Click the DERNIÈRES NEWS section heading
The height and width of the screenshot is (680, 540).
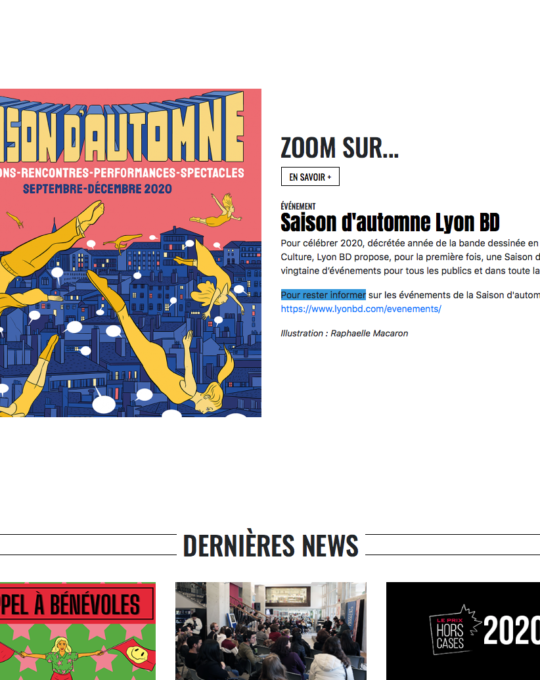271,545
